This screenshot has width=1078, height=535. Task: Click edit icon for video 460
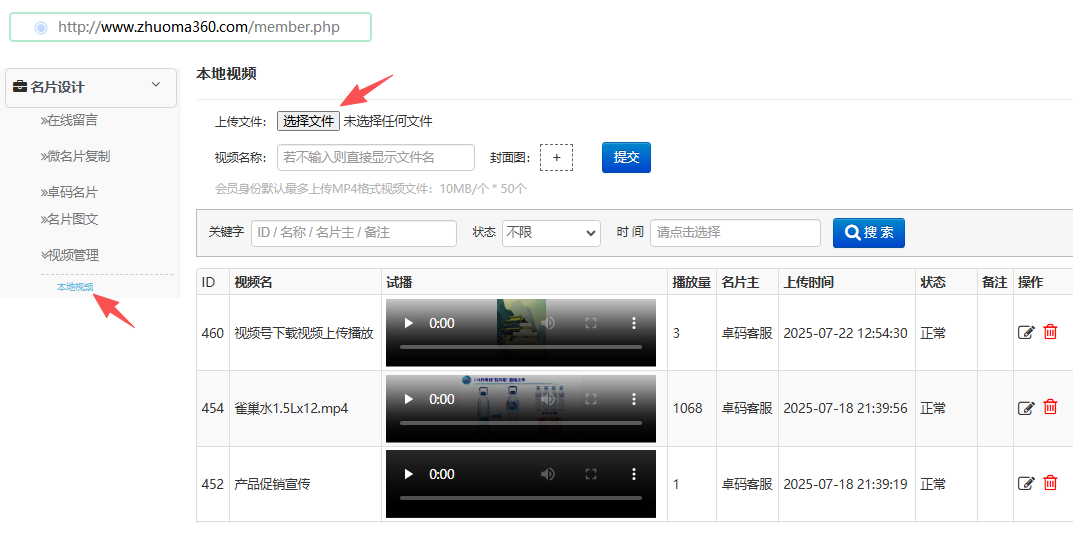click(1025, 333)
